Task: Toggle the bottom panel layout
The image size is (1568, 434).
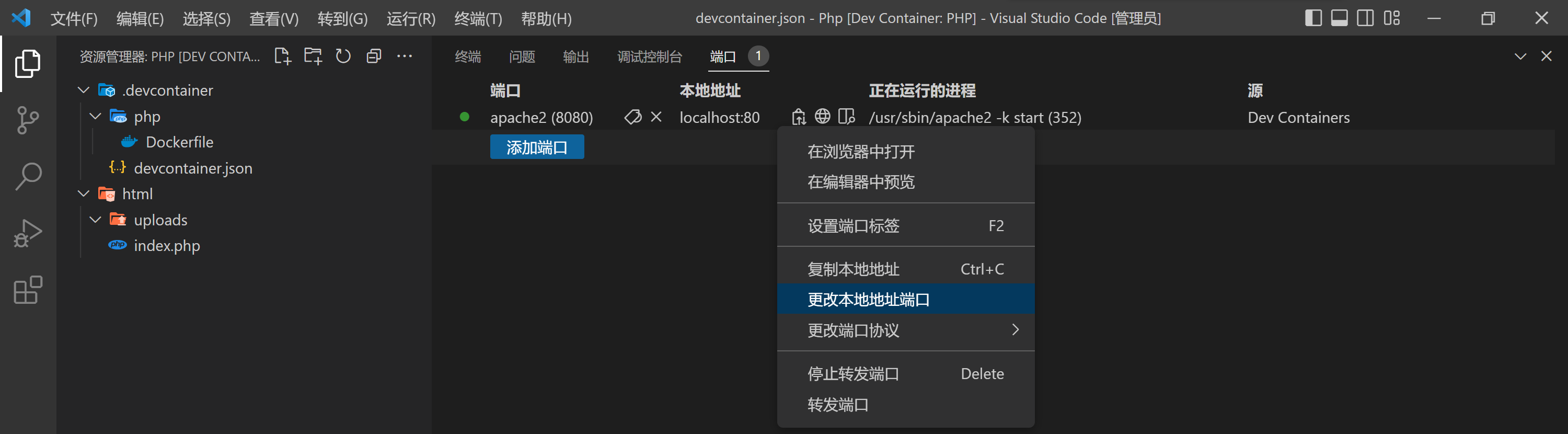Action: 1339,18
